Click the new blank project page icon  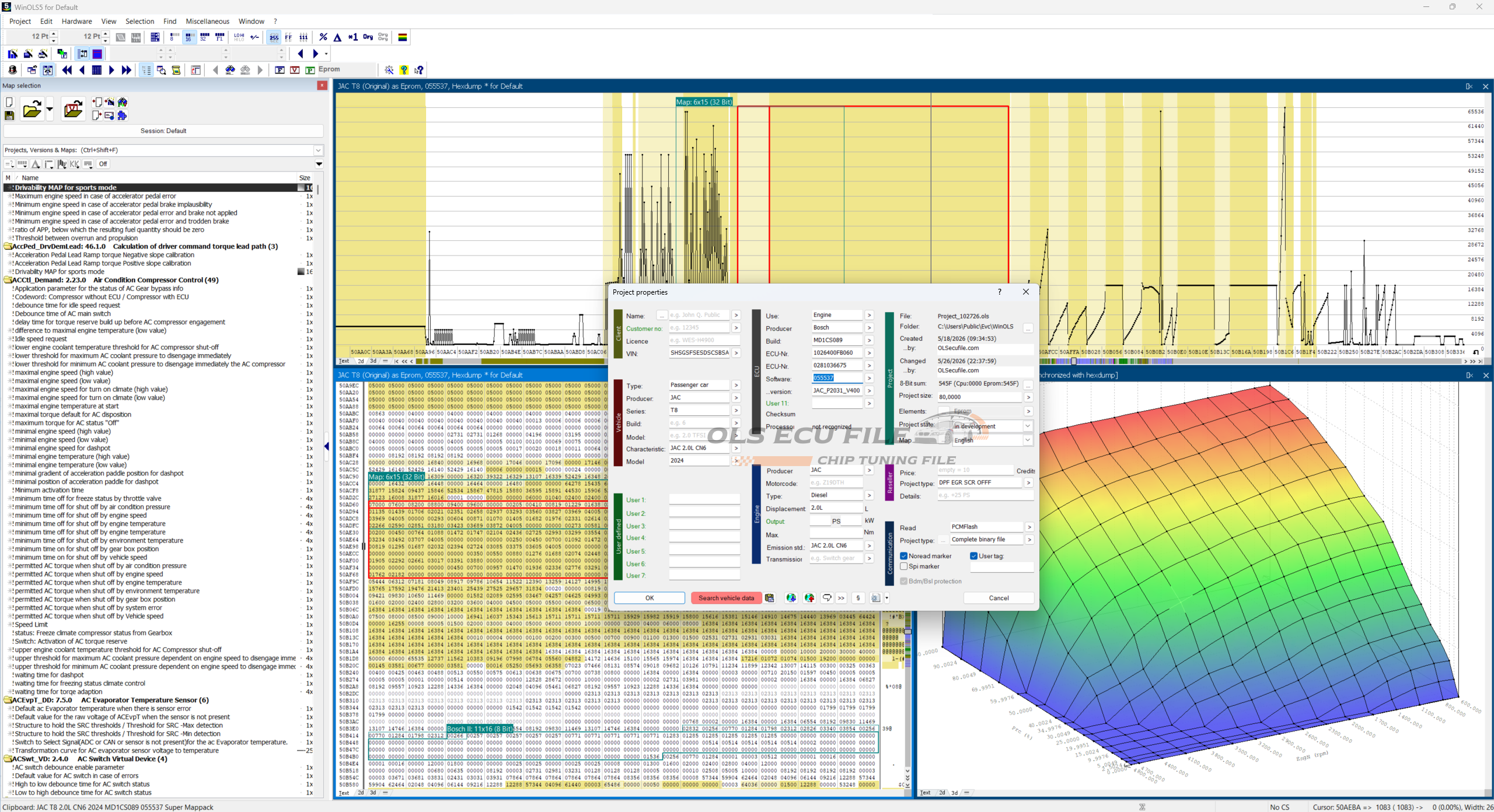[x=9, y=102]
